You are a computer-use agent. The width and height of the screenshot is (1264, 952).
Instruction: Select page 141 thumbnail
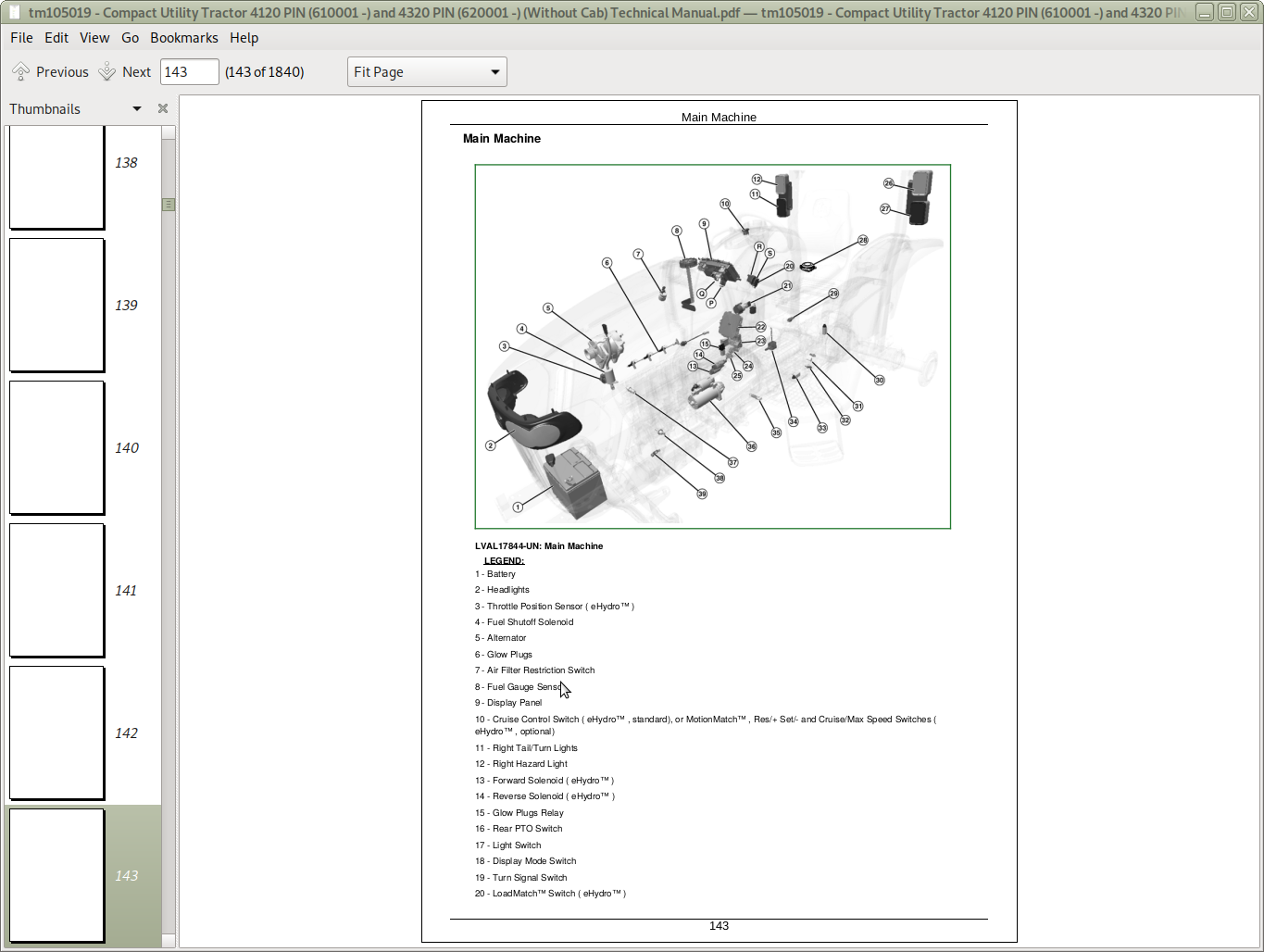[x=56, y=590]
